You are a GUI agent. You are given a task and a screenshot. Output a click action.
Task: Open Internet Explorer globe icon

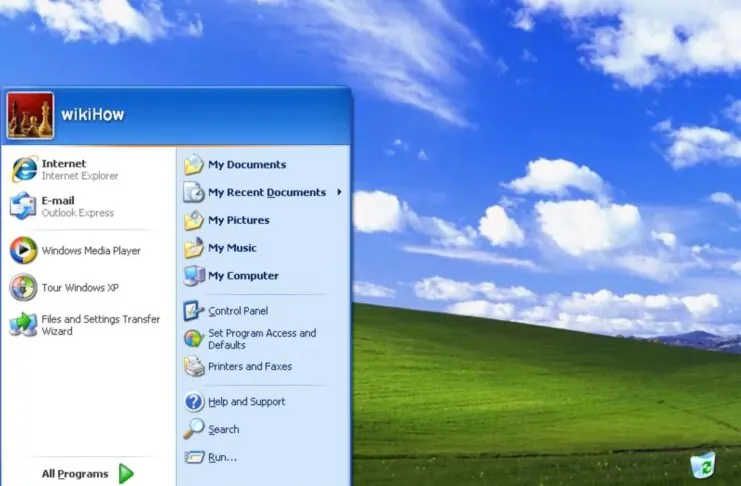pyautogui.click(x=24, y=169)
